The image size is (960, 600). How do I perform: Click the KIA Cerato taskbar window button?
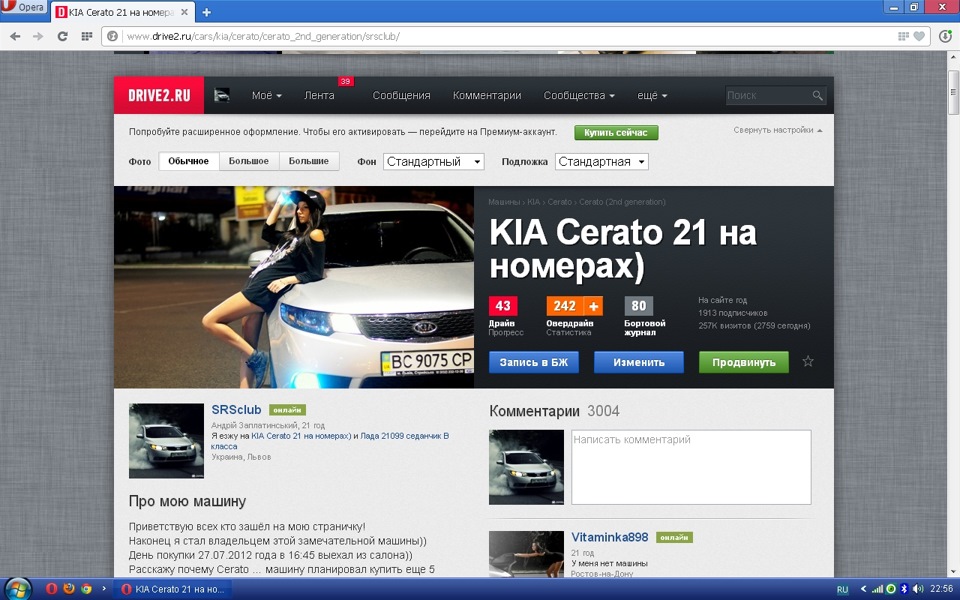173,589
